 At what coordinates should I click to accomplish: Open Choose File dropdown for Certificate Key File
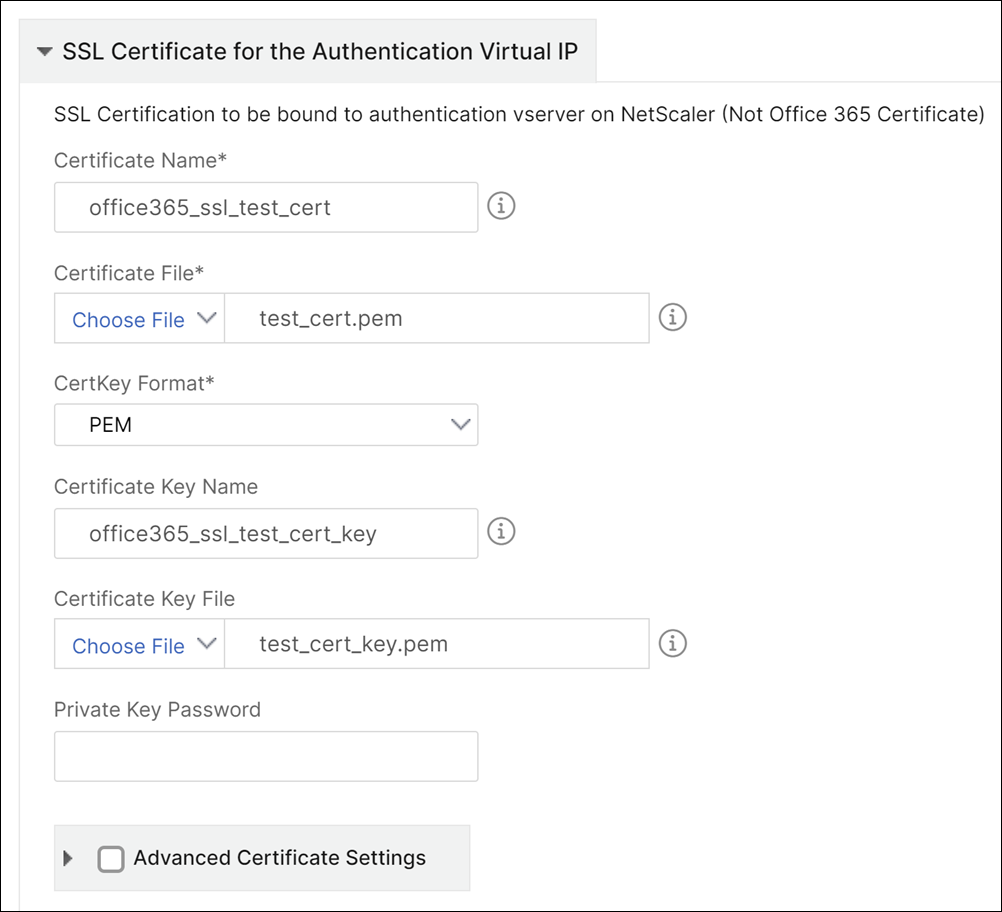click(x=139, y=644)
